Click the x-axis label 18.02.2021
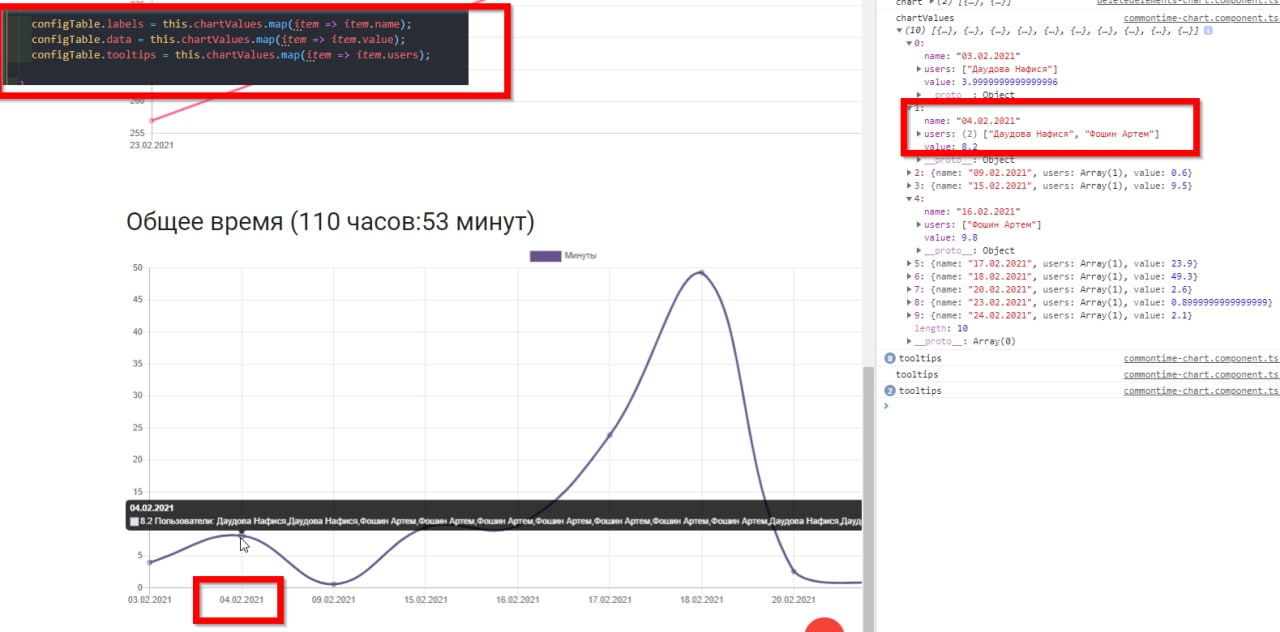 tap(701, 600)
